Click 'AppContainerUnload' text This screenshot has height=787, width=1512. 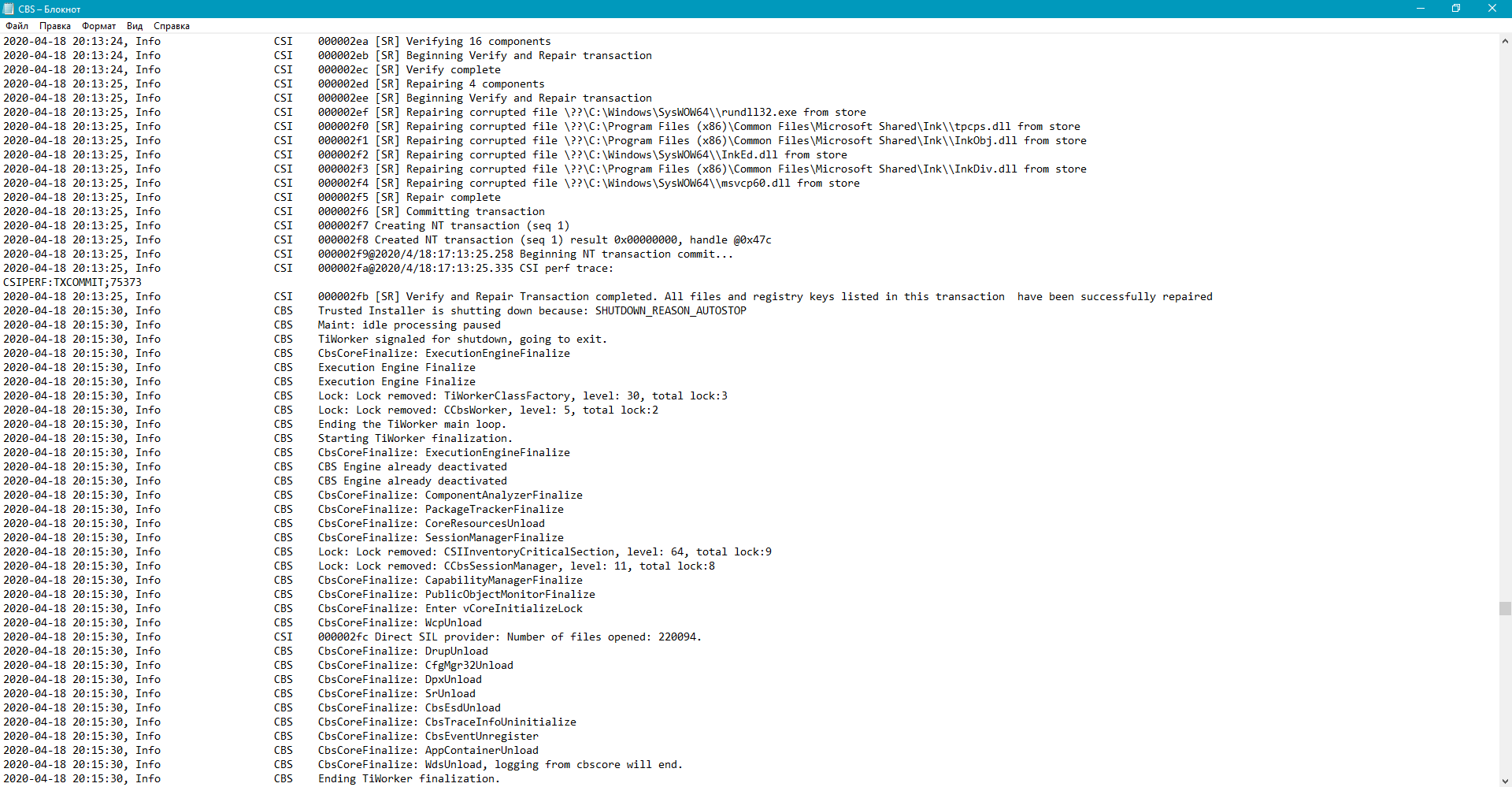click(481, 751)
